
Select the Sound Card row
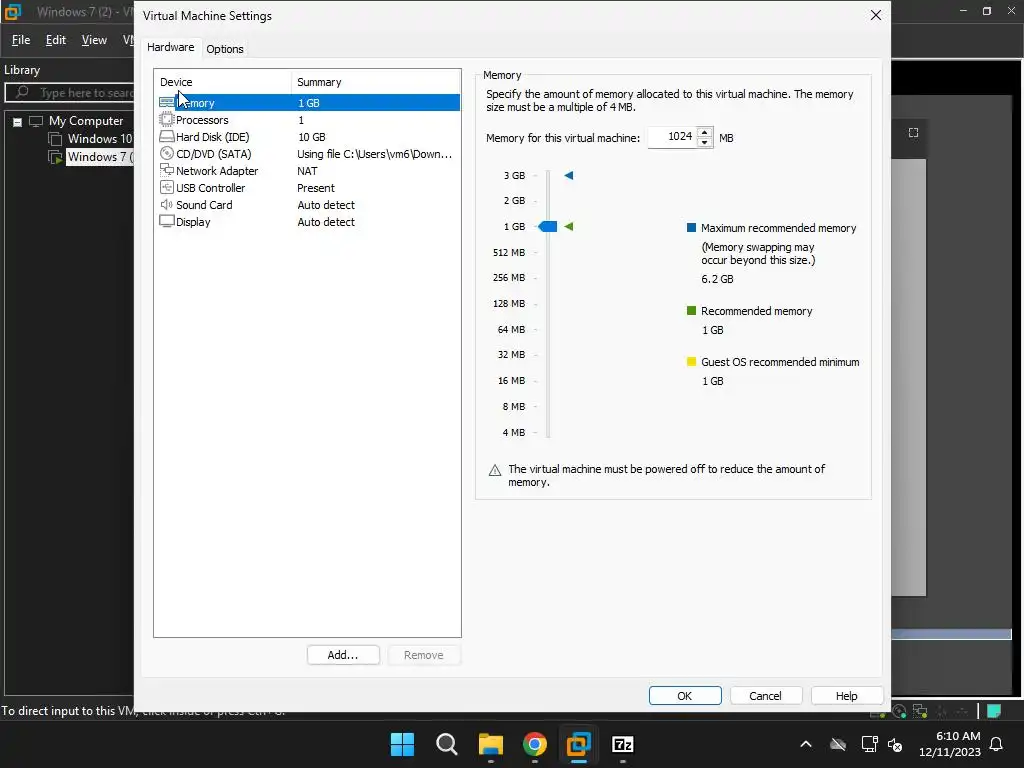(x=309, y=205)
